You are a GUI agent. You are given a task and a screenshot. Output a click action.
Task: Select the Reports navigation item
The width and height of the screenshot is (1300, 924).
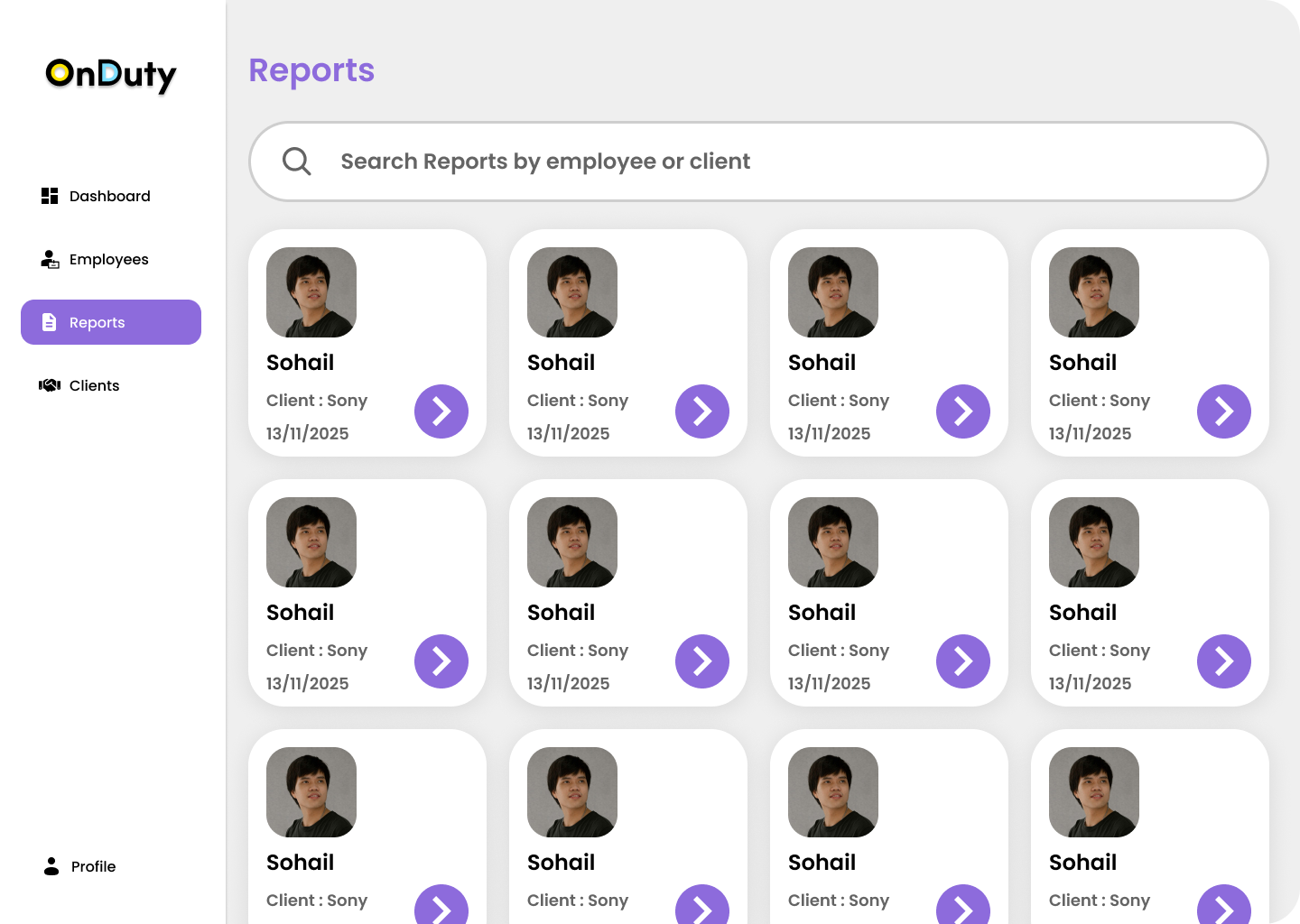pos(97,321)
